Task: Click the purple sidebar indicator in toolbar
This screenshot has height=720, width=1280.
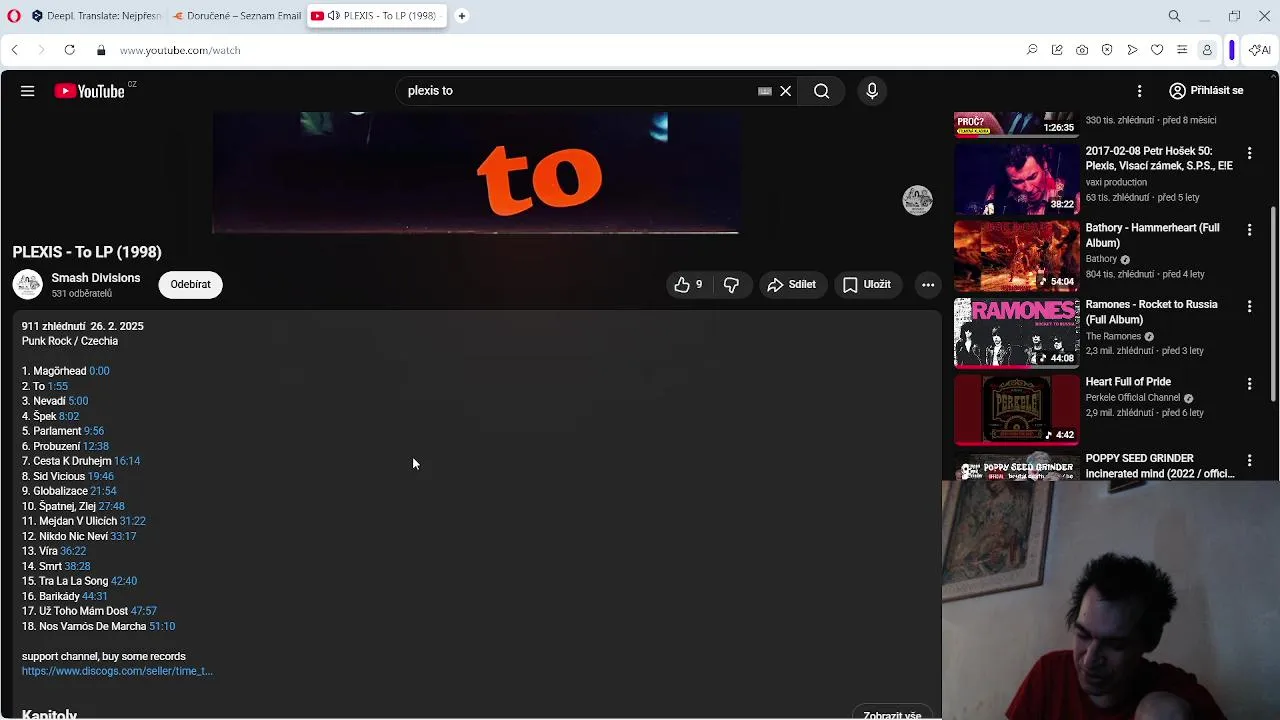Action: point(1232,50)
